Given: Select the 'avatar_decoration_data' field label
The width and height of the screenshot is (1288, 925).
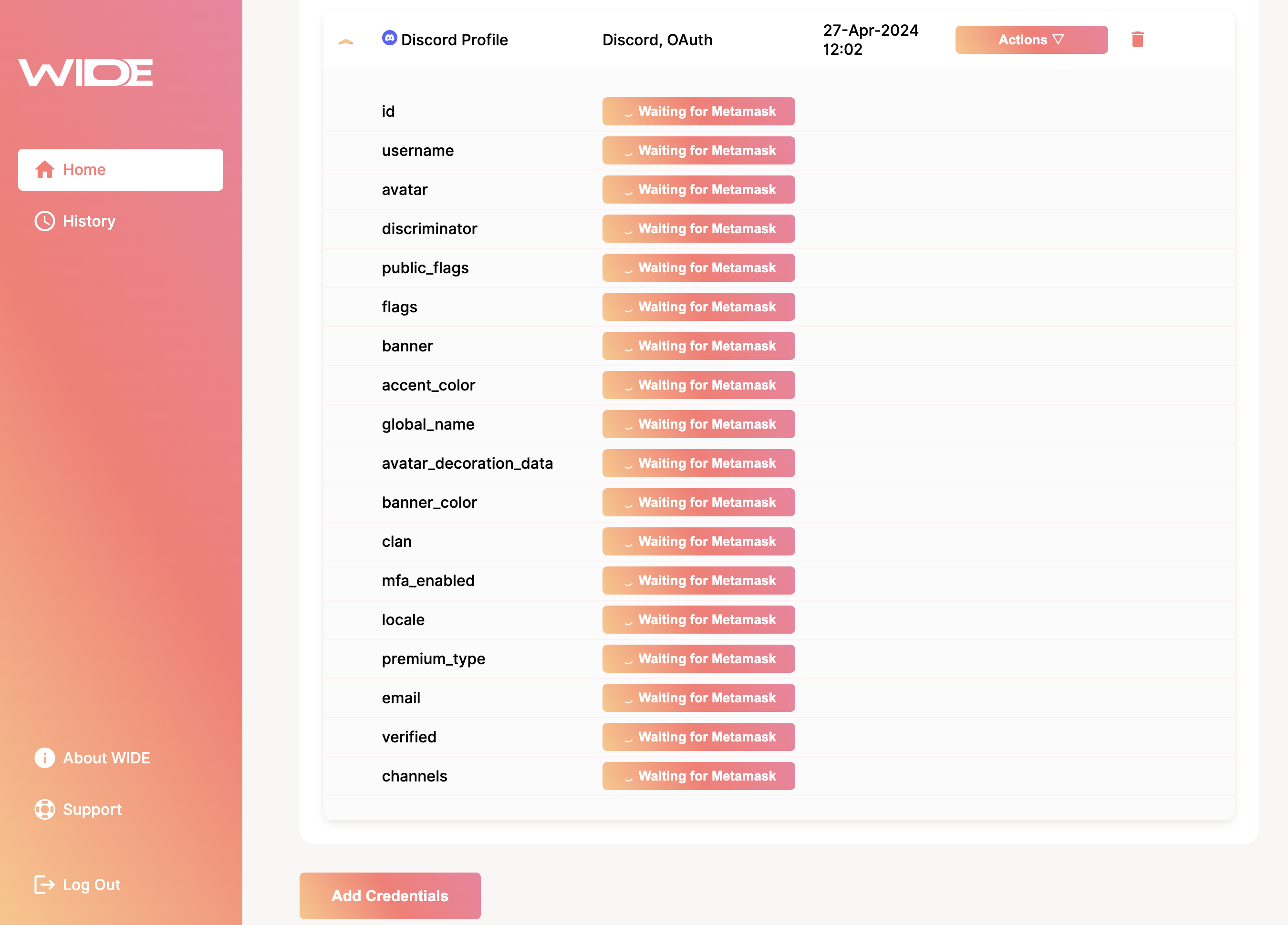Looking at the screenshot, I should pyautogui.click(x=467, y=463).
